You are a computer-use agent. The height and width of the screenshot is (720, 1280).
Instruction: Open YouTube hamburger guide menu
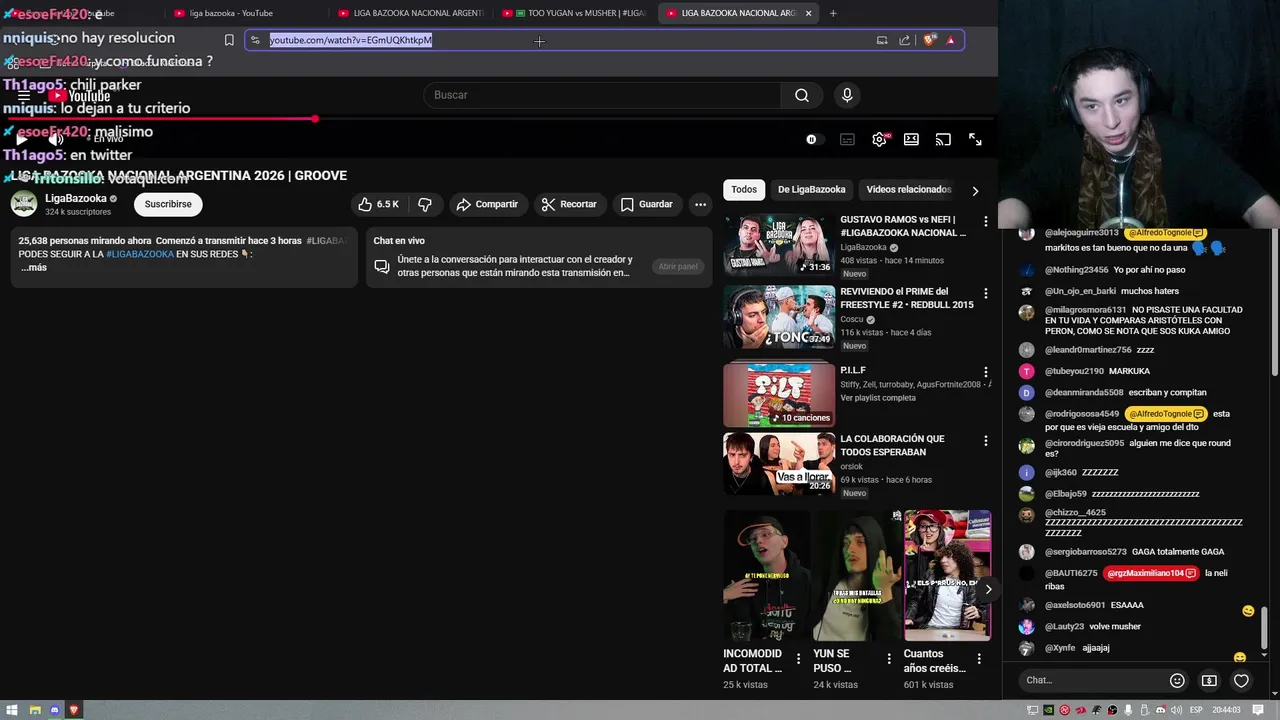[24, 96]
